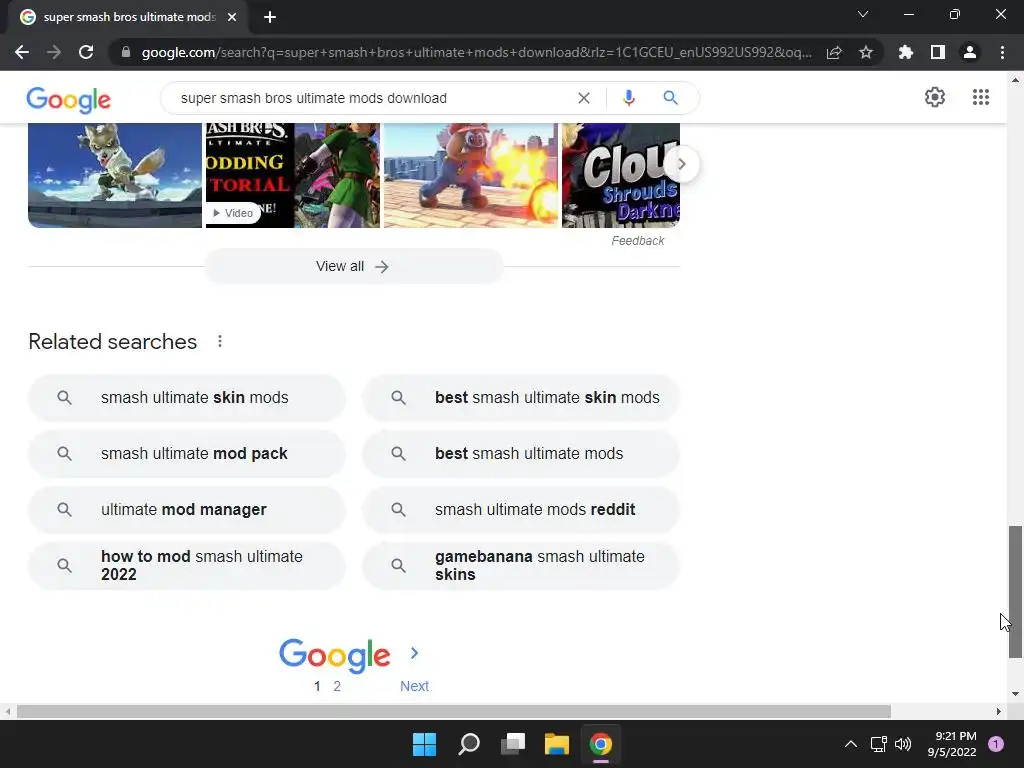Open the clock and date 9:21 PM
Screen dimensions: 1024x768
click(952, 744)
